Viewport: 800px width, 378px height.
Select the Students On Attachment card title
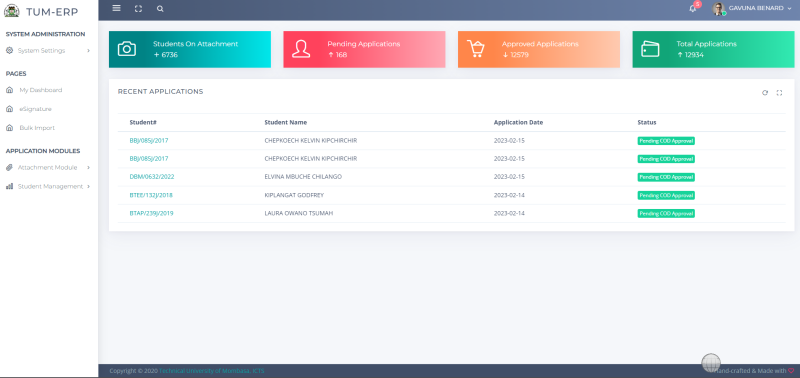pos(195,44)
